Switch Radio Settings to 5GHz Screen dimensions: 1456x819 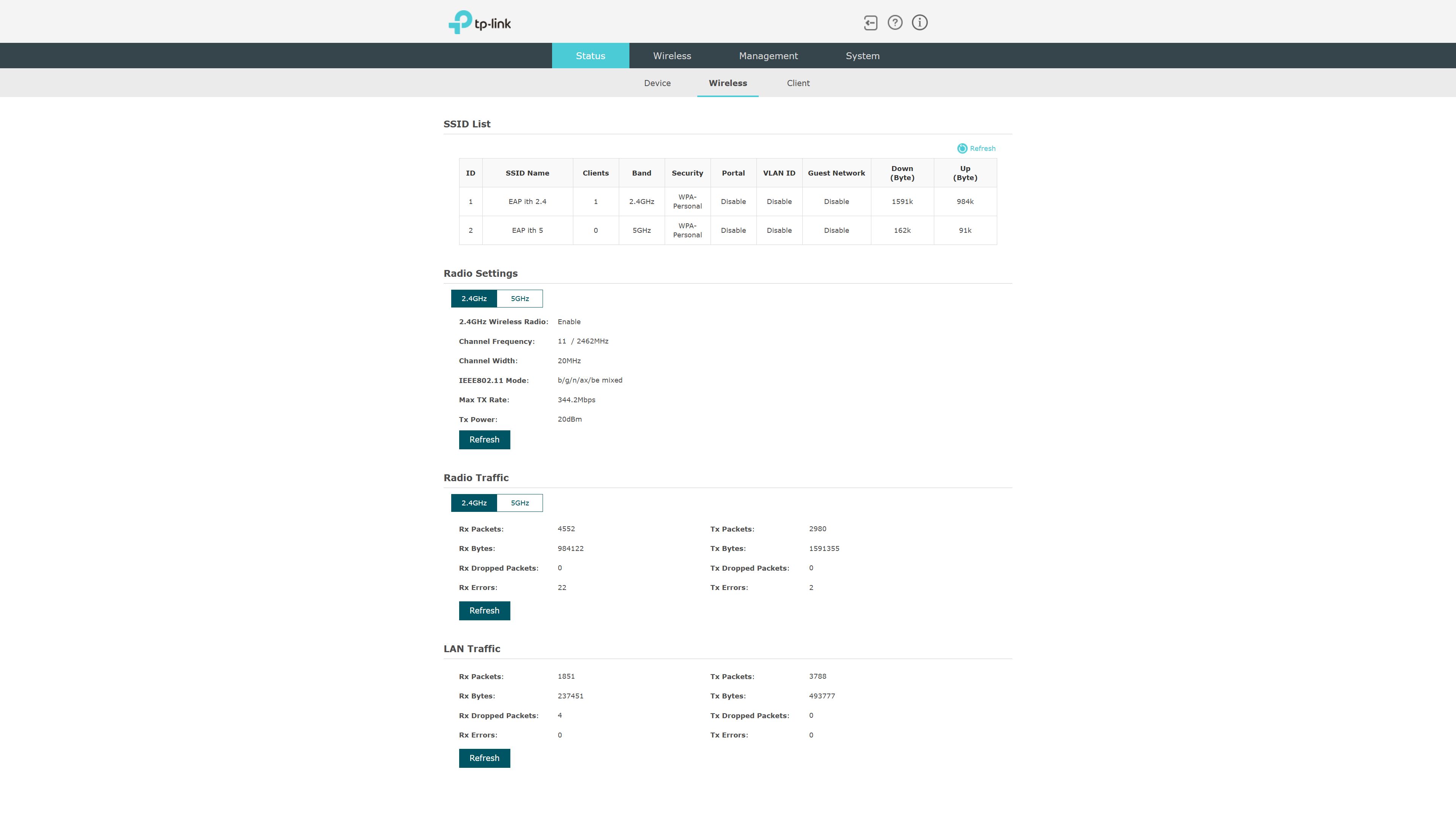[x=519, y=298]
